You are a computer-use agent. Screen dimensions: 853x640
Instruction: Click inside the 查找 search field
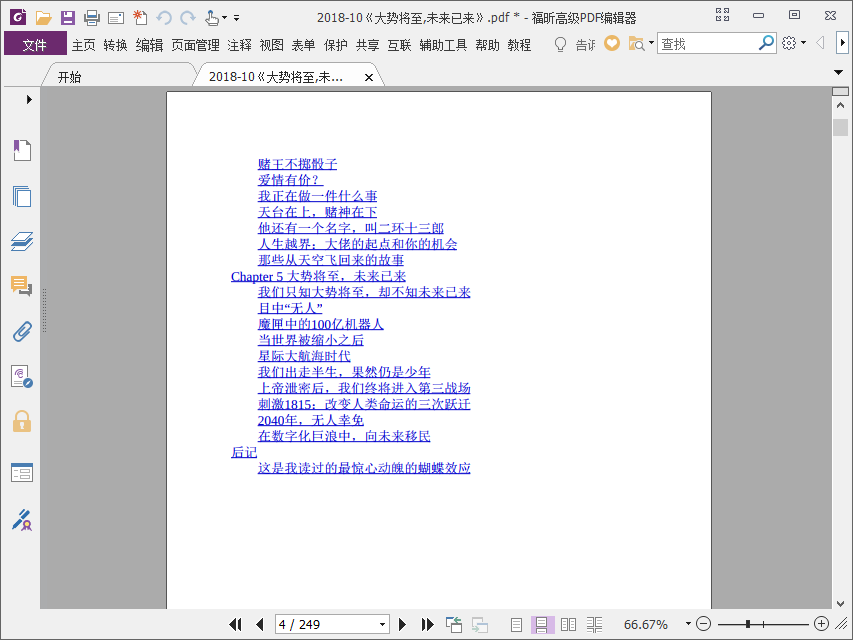707,43
